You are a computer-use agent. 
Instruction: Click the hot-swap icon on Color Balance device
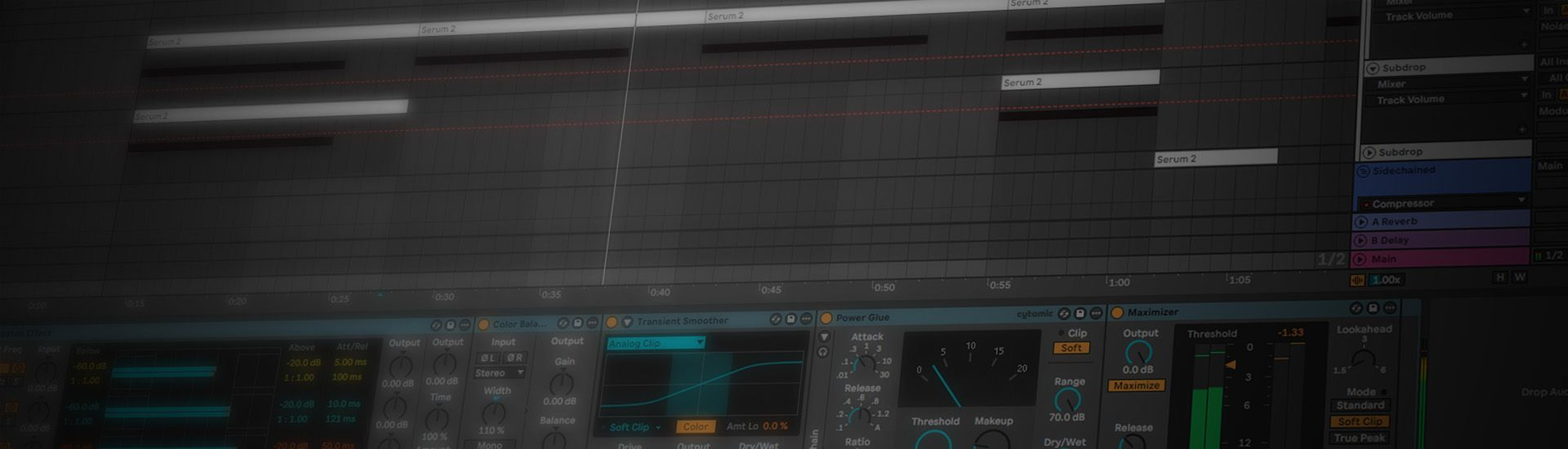[x=563, y=323]
